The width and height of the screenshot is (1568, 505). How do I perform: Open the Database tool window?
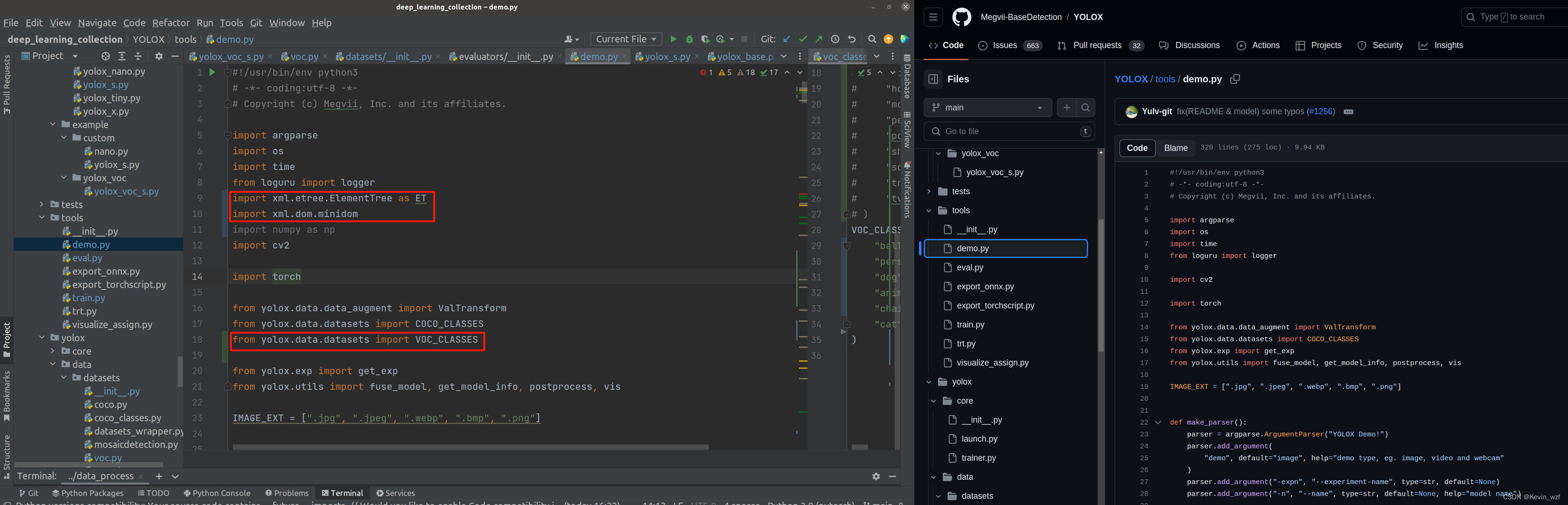pyautogui.click(x=907, y=76)
